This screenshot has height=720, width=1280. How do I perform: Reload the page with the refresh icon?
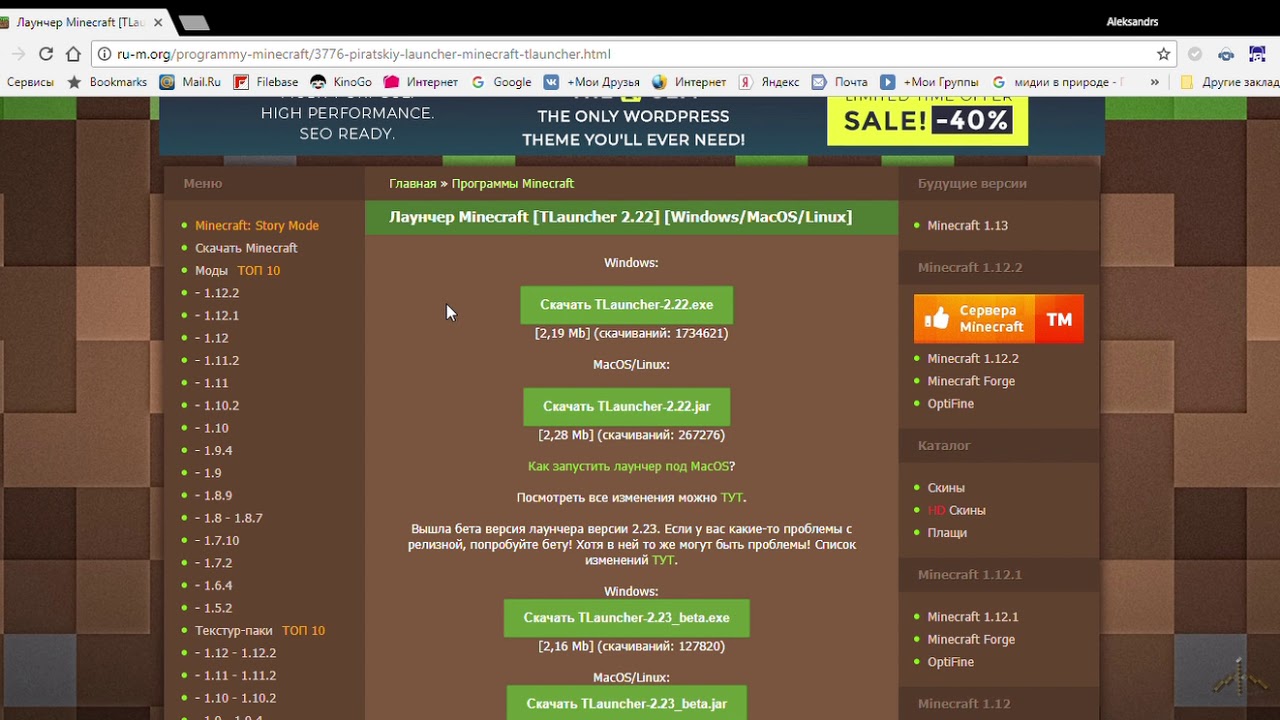click(x=46, y=54)
